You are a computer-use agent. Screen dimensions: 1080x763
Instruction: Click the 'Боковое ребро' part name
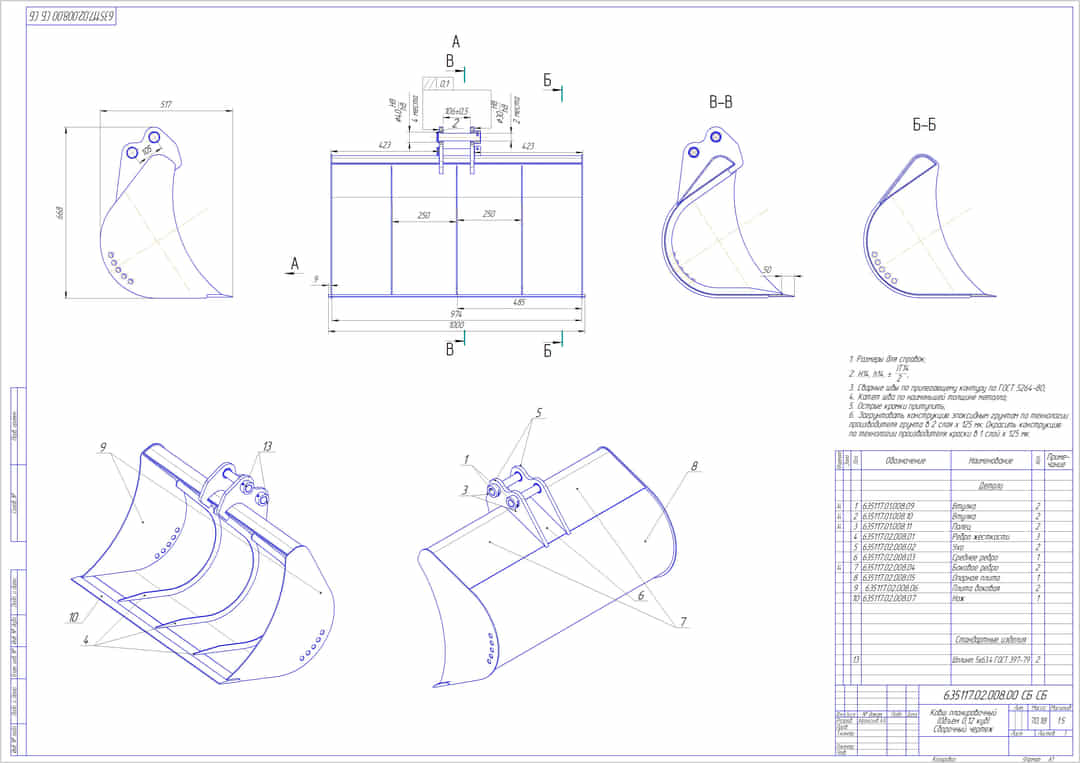click(975, 568)
